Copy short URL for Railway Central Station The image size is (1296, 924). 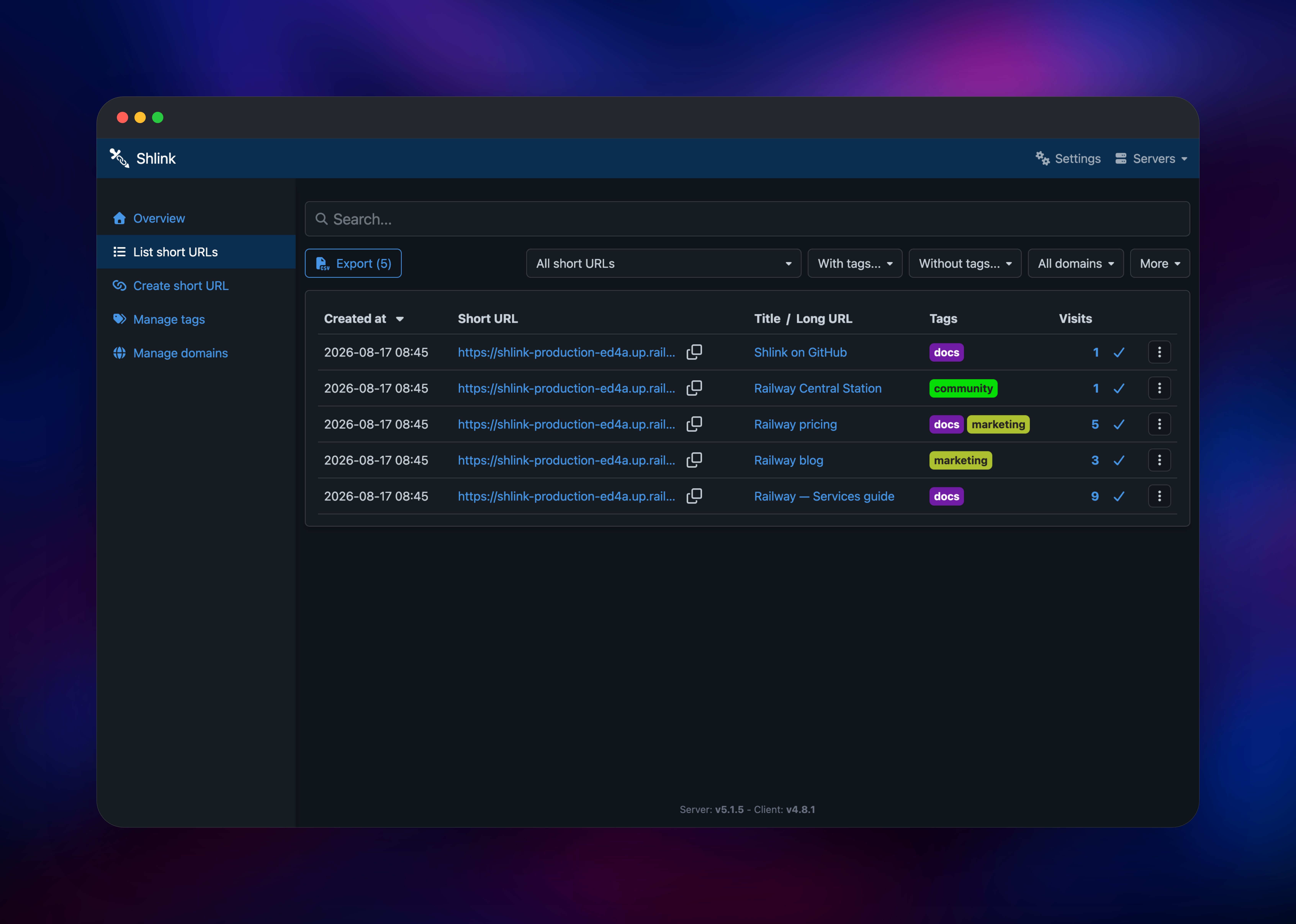click(x=694, y=388)
